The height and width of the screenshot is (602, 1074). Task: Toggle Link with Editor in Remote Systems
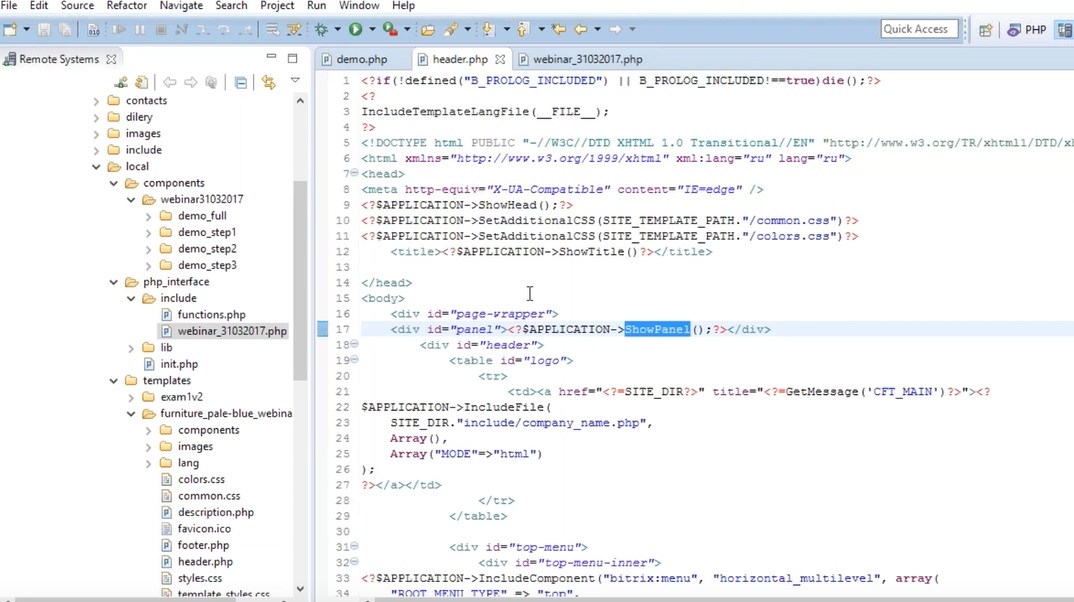tap(268, 83)
